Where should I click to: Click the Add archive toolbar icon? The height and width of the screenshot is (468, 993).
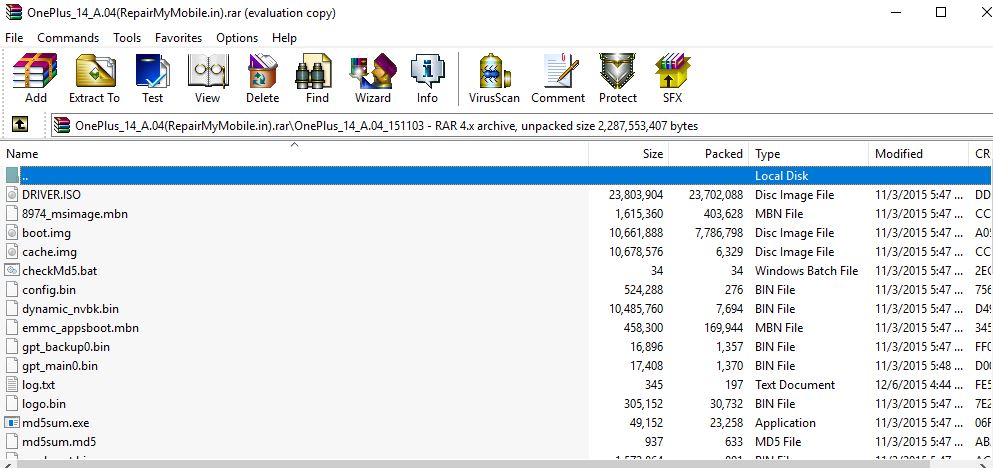(36, 79)
